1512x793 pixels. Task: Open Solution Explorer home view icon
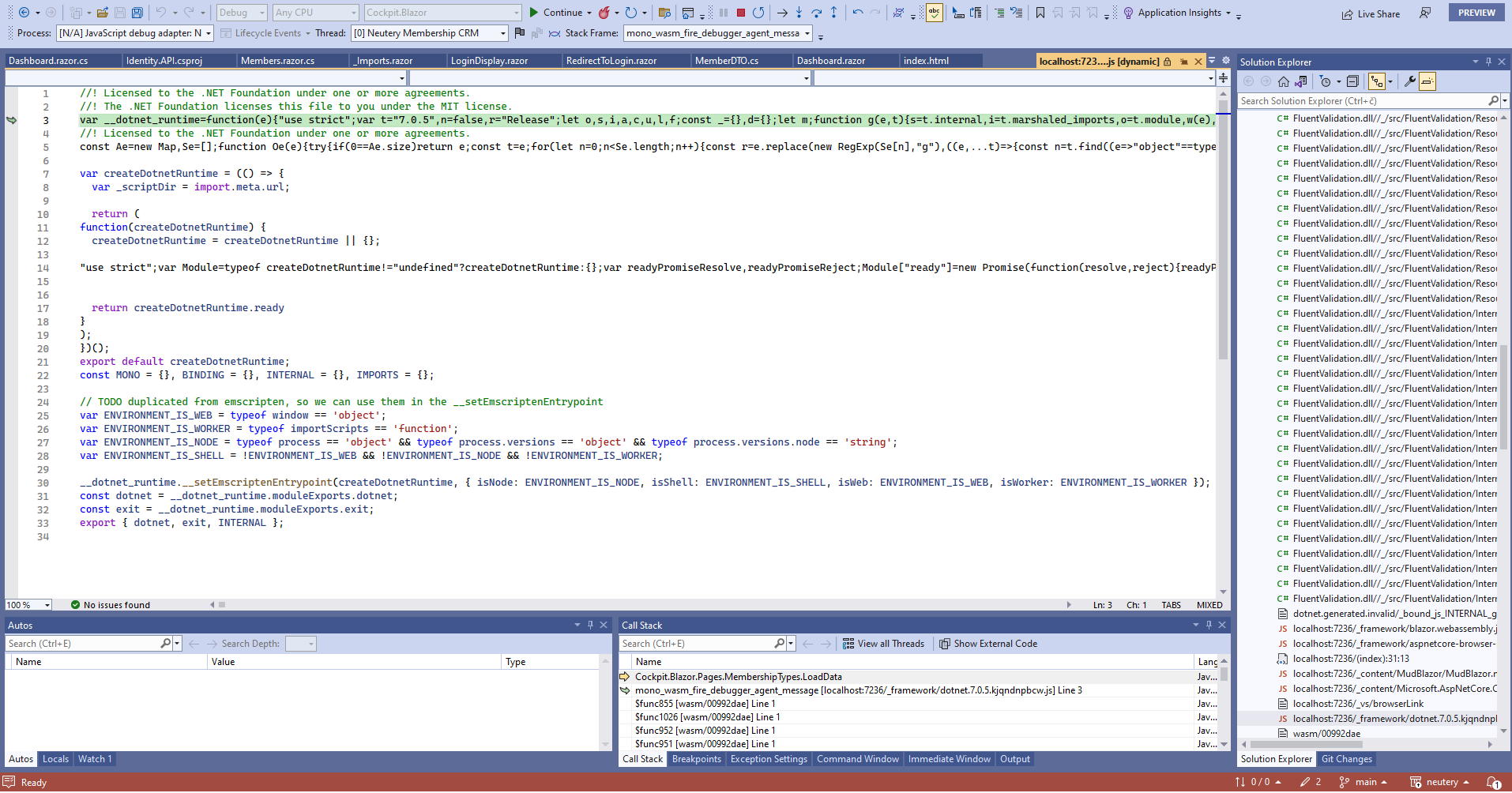pos(1283,81)
